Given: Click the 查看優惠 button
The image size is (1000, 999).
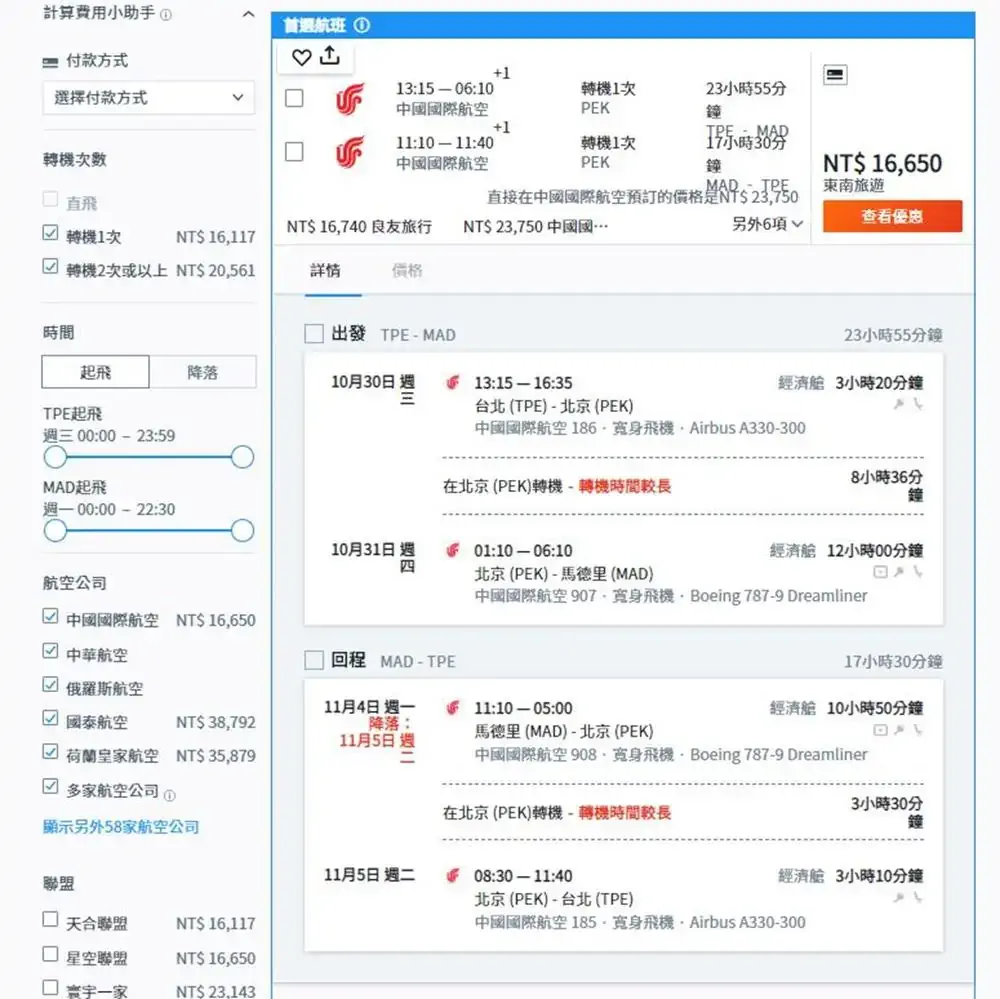Looking at the screenshot, I should point(892,216).
